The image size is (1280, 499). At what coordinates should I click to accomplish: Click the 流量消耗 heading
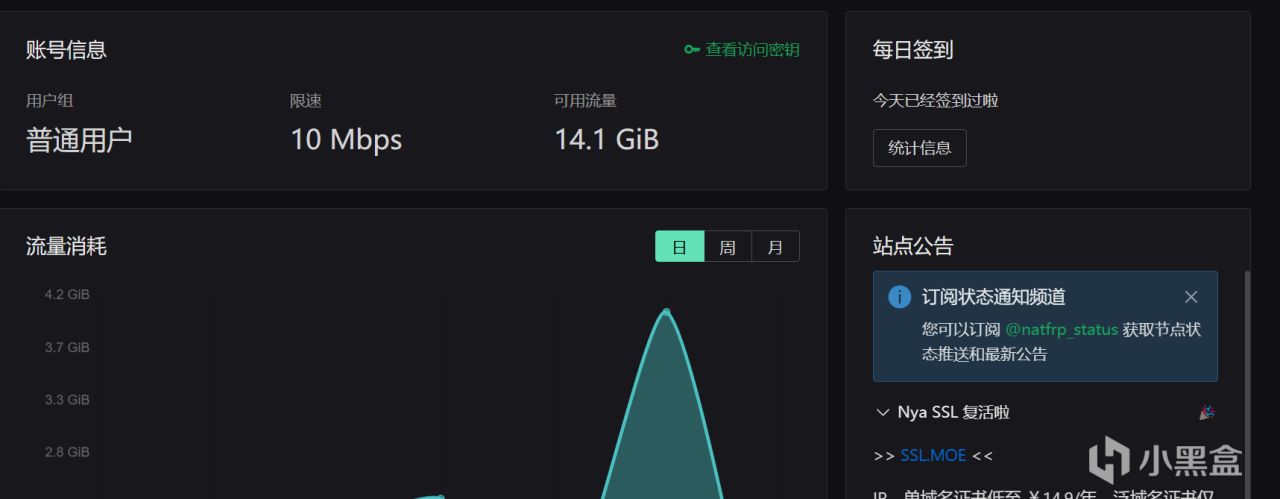tap(66, 246)
